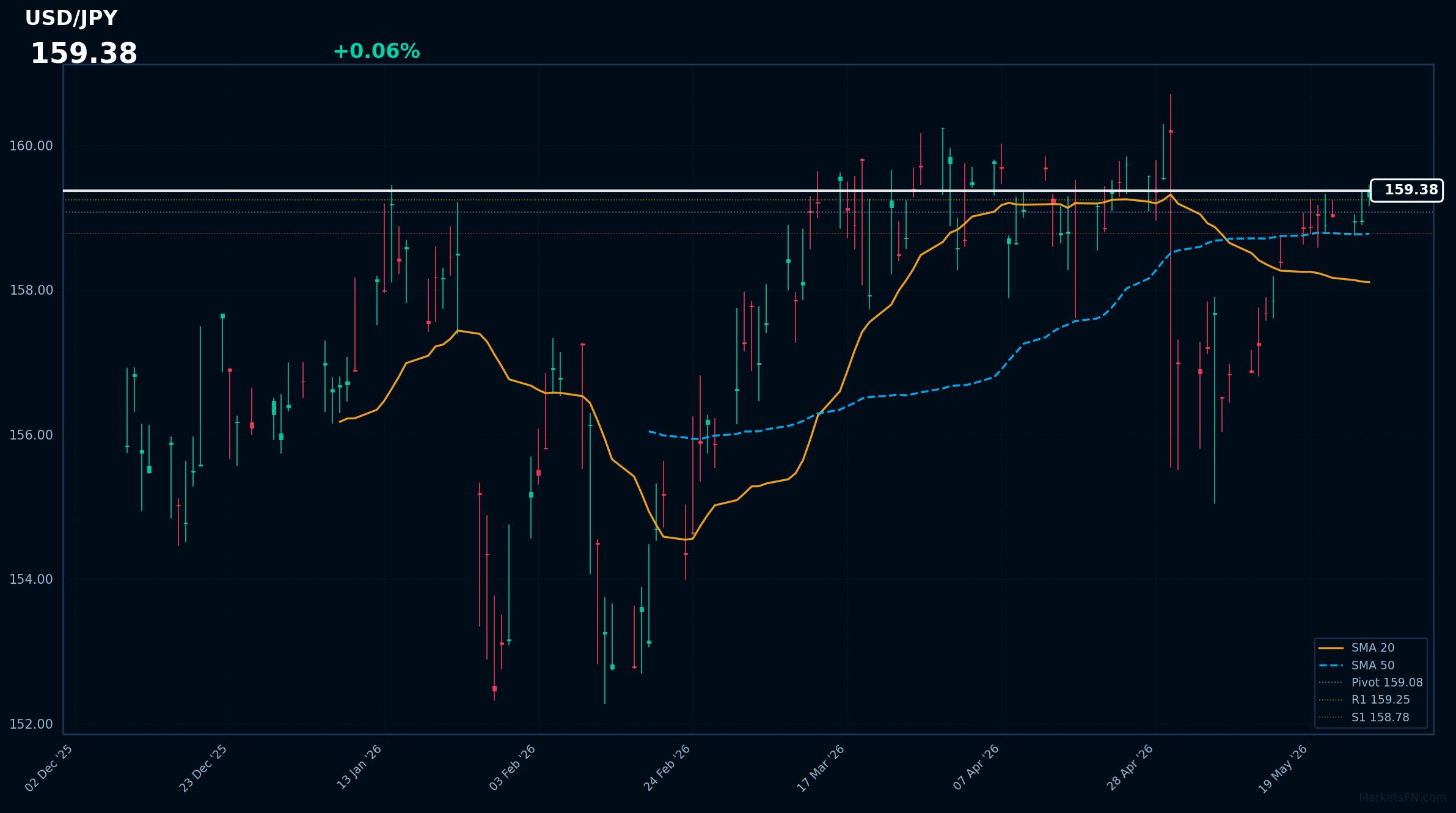Click the 19 May '26 date label

1284,769
